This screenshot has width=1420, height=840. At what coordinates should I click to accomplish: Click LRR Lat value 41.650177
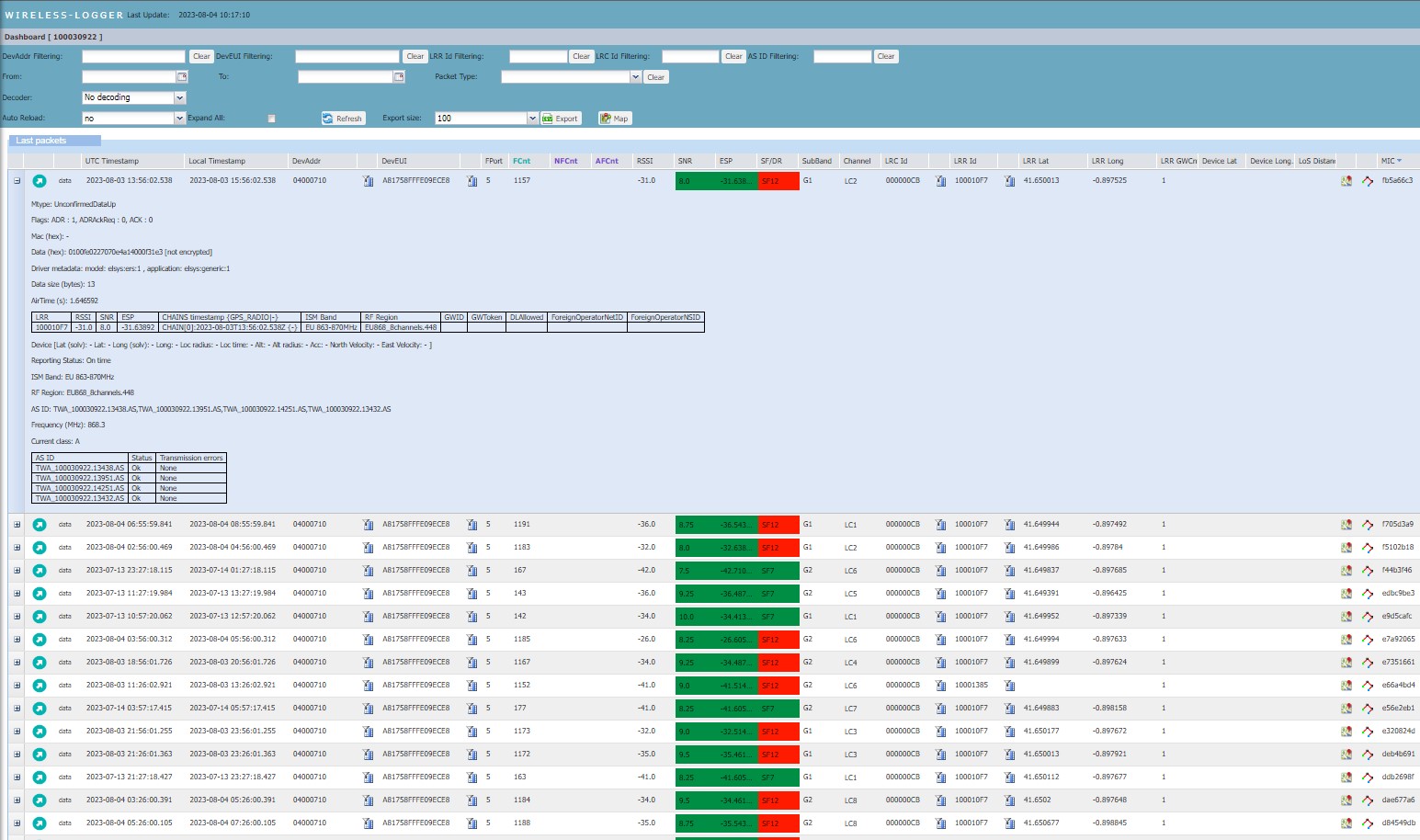pyautogui.click(x=1041, y=732)
